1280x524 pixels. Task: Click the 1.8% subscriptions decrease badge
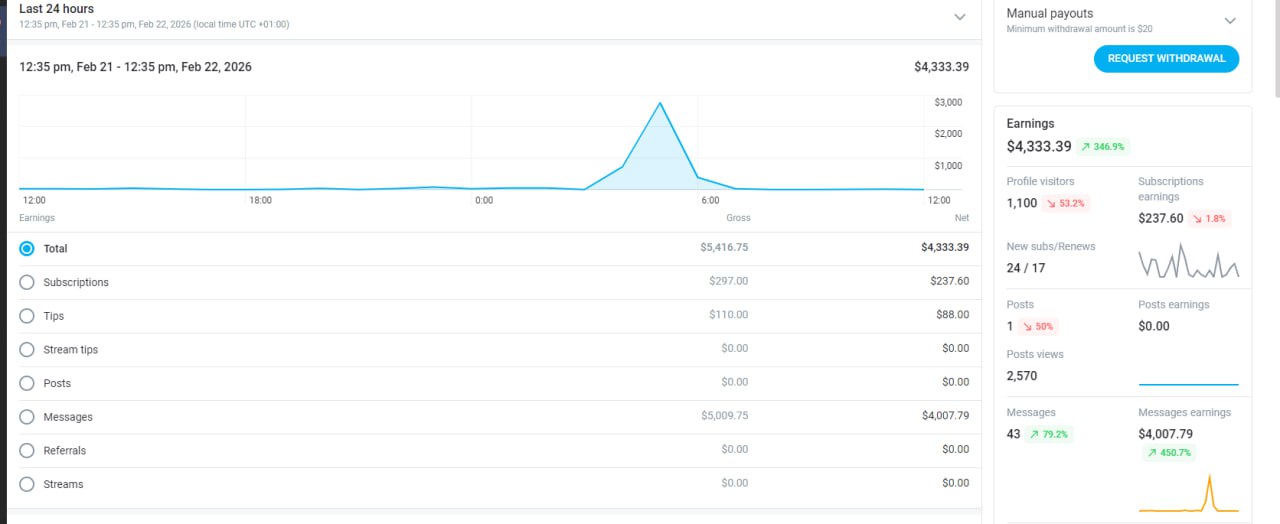pyautogui.click(x=1210, y=218)
